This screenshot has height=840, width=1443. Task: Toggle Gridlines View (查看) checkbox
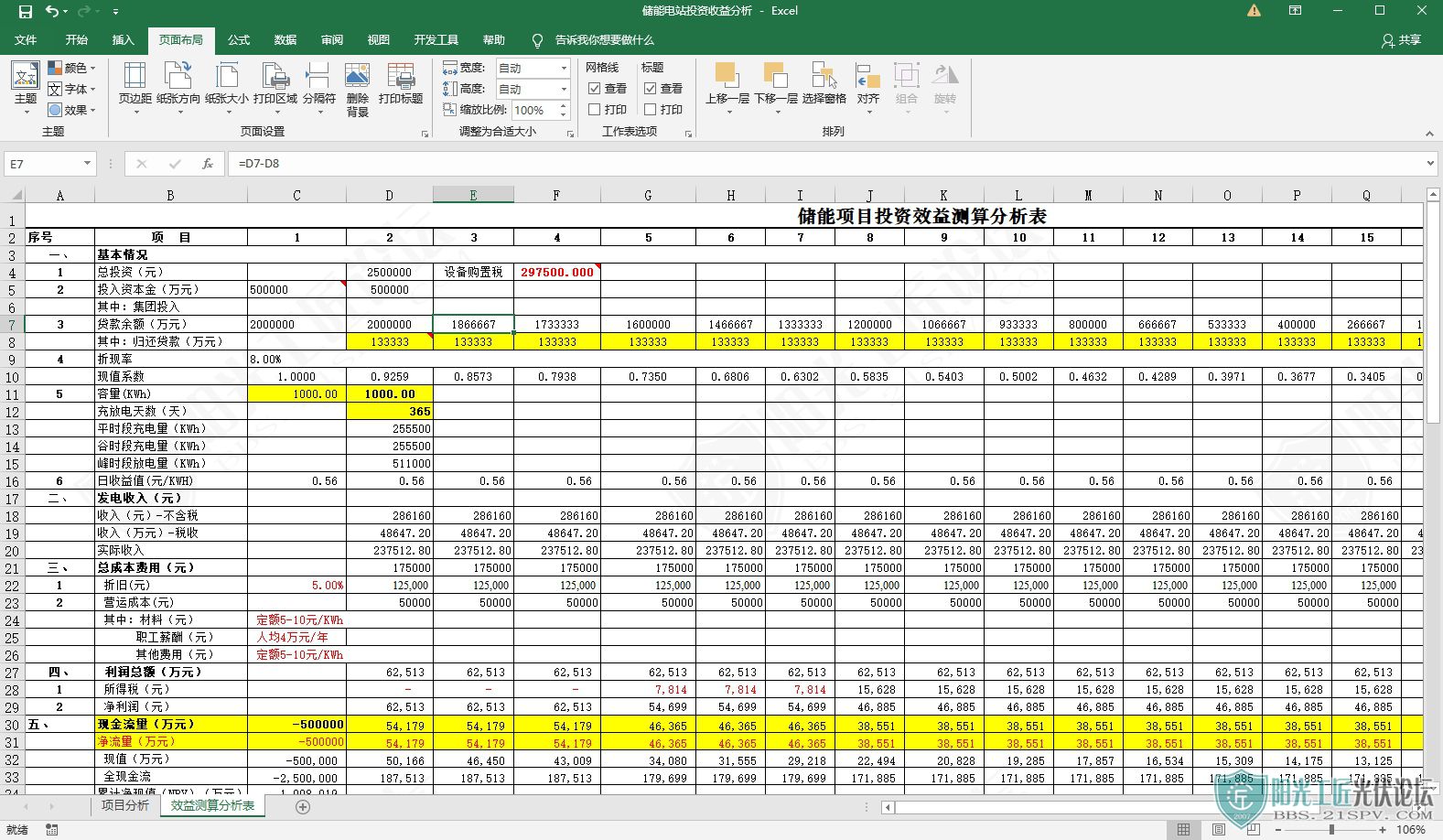pyautogui.click(x=594, y=89)
